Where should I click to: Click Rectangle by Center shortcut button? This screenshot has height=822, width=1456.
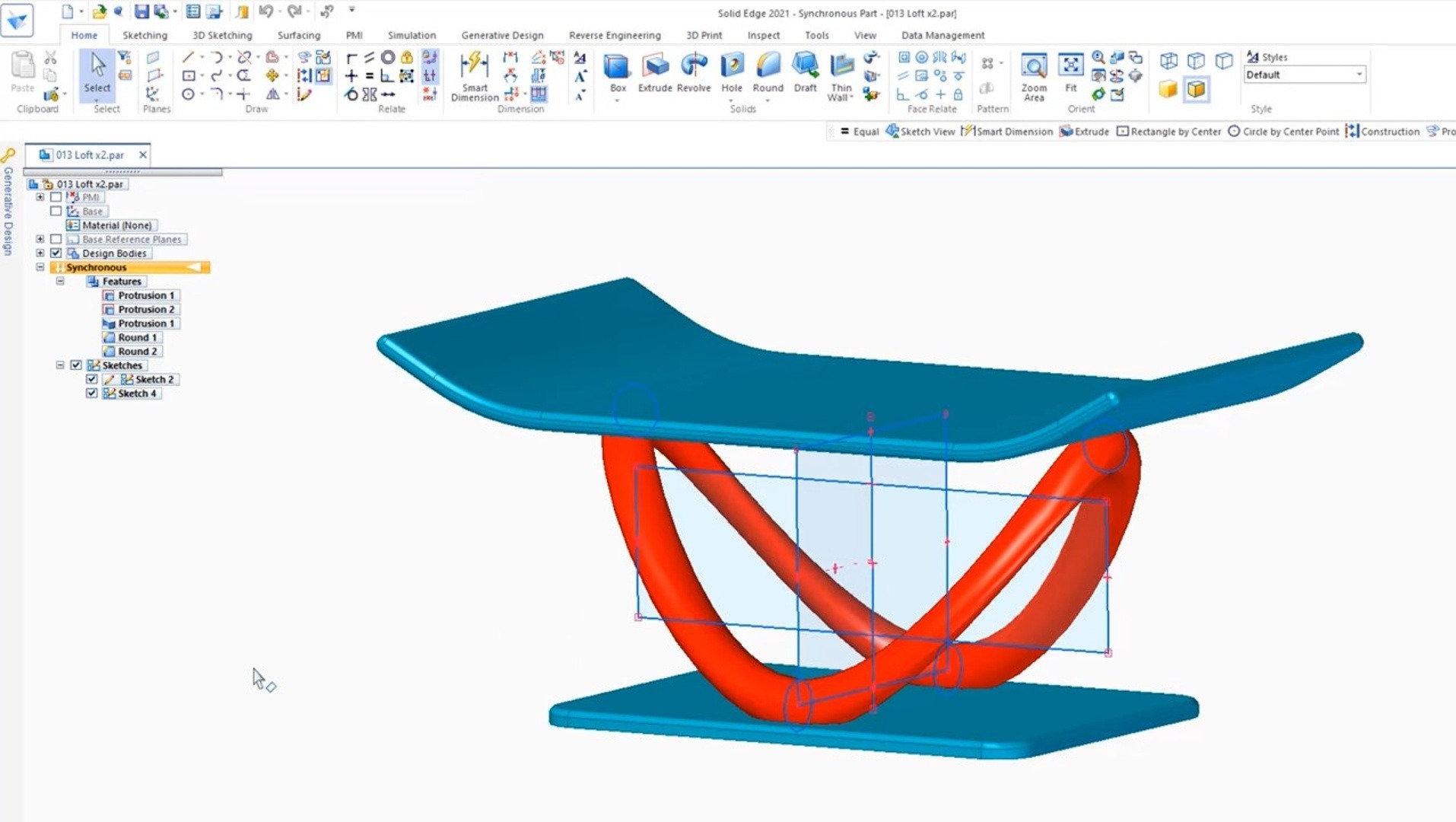click(x=1168, y=132)
